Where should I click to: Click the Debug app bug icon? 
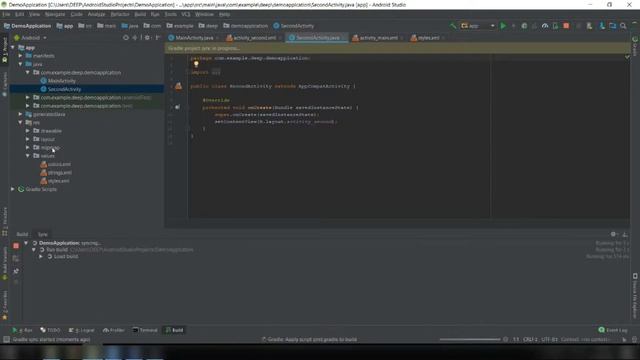[x=524, y=26]
